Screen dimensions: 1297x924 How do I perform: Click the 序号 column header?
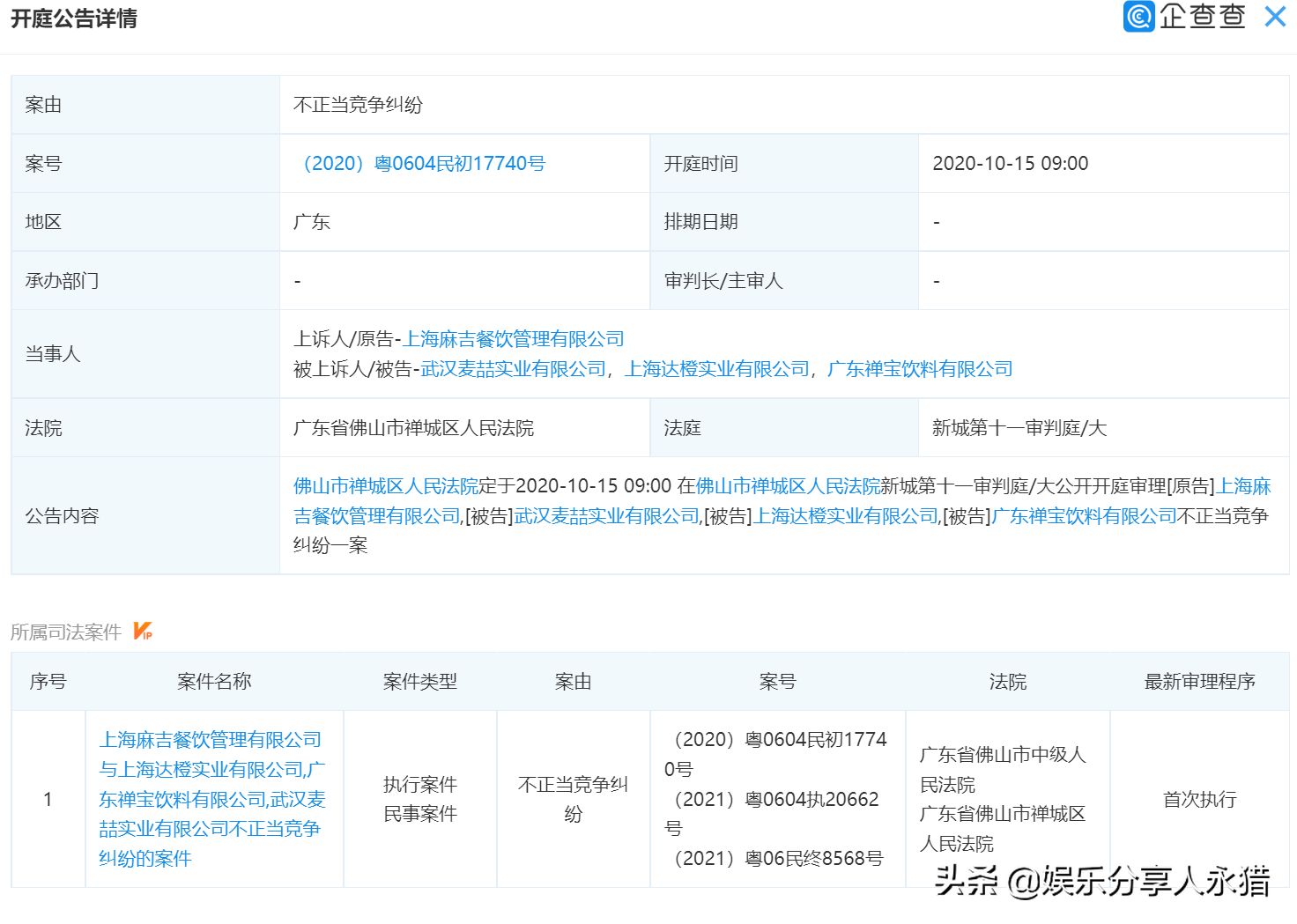click(48, 682)
